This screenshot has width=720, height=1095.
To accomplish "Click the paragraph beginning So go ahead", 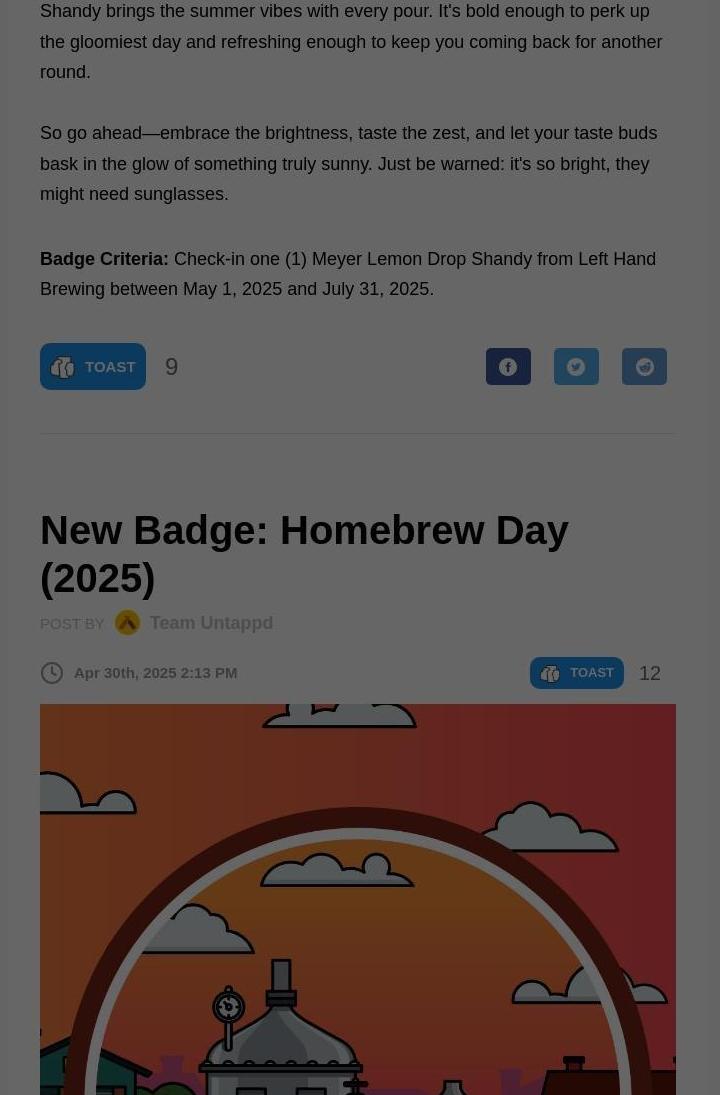I will click(349, 163).
